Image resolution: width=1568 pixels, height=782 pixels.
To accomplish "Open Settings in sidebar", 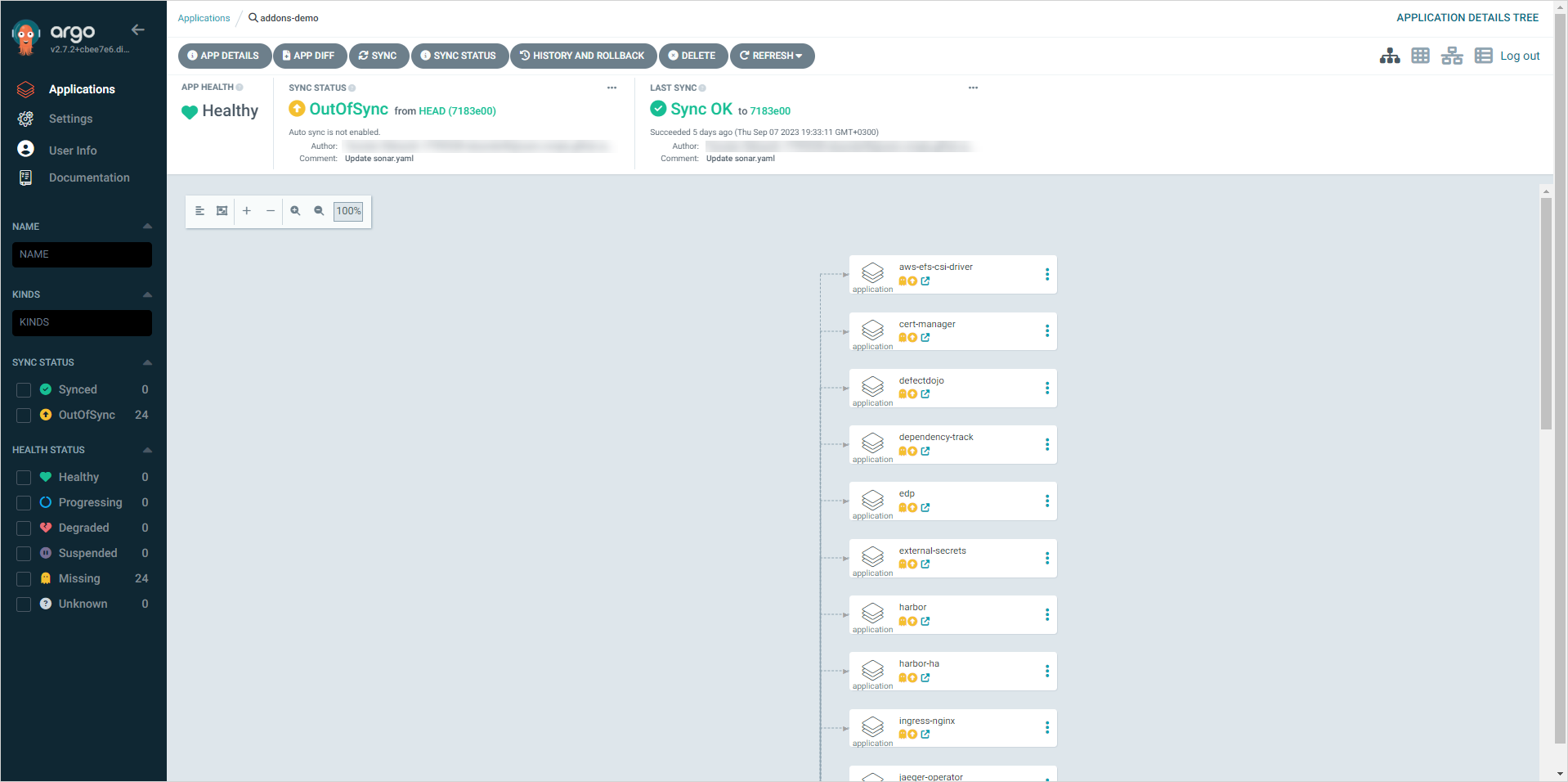I will [x=71, y=119].
